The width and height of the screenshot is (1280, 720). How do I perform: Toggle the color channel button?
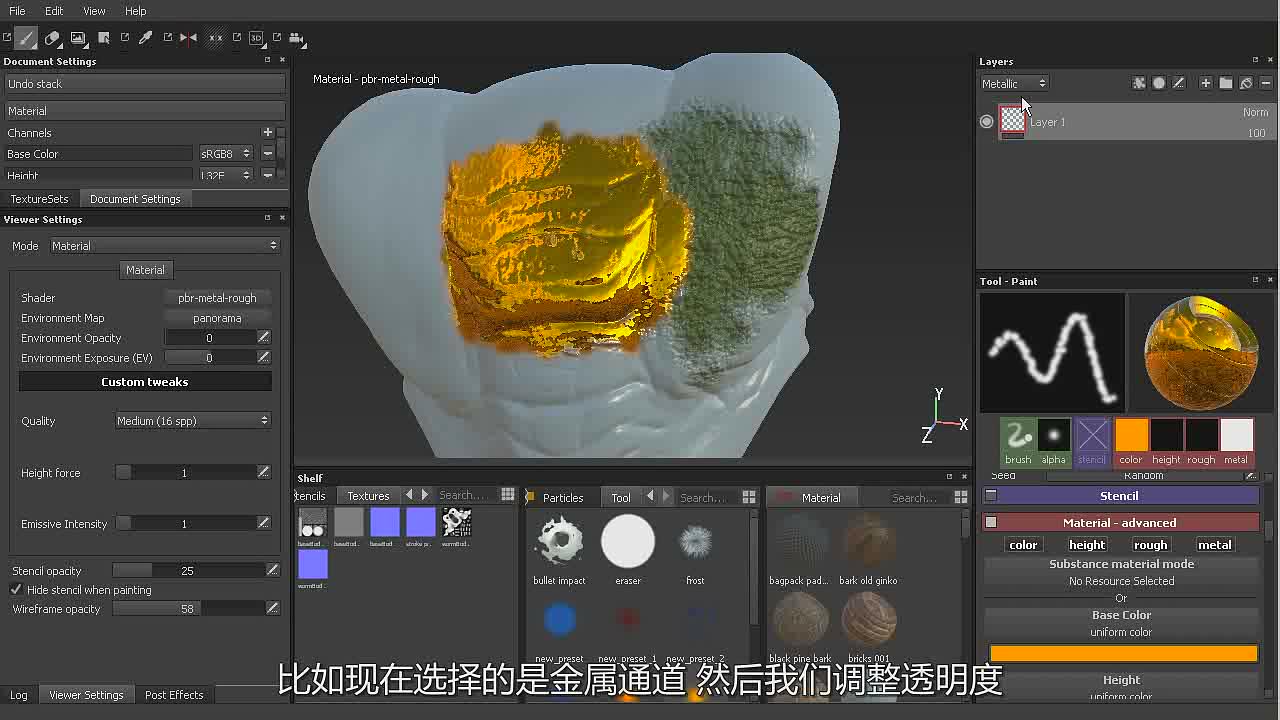click(x=1023, y=545)
